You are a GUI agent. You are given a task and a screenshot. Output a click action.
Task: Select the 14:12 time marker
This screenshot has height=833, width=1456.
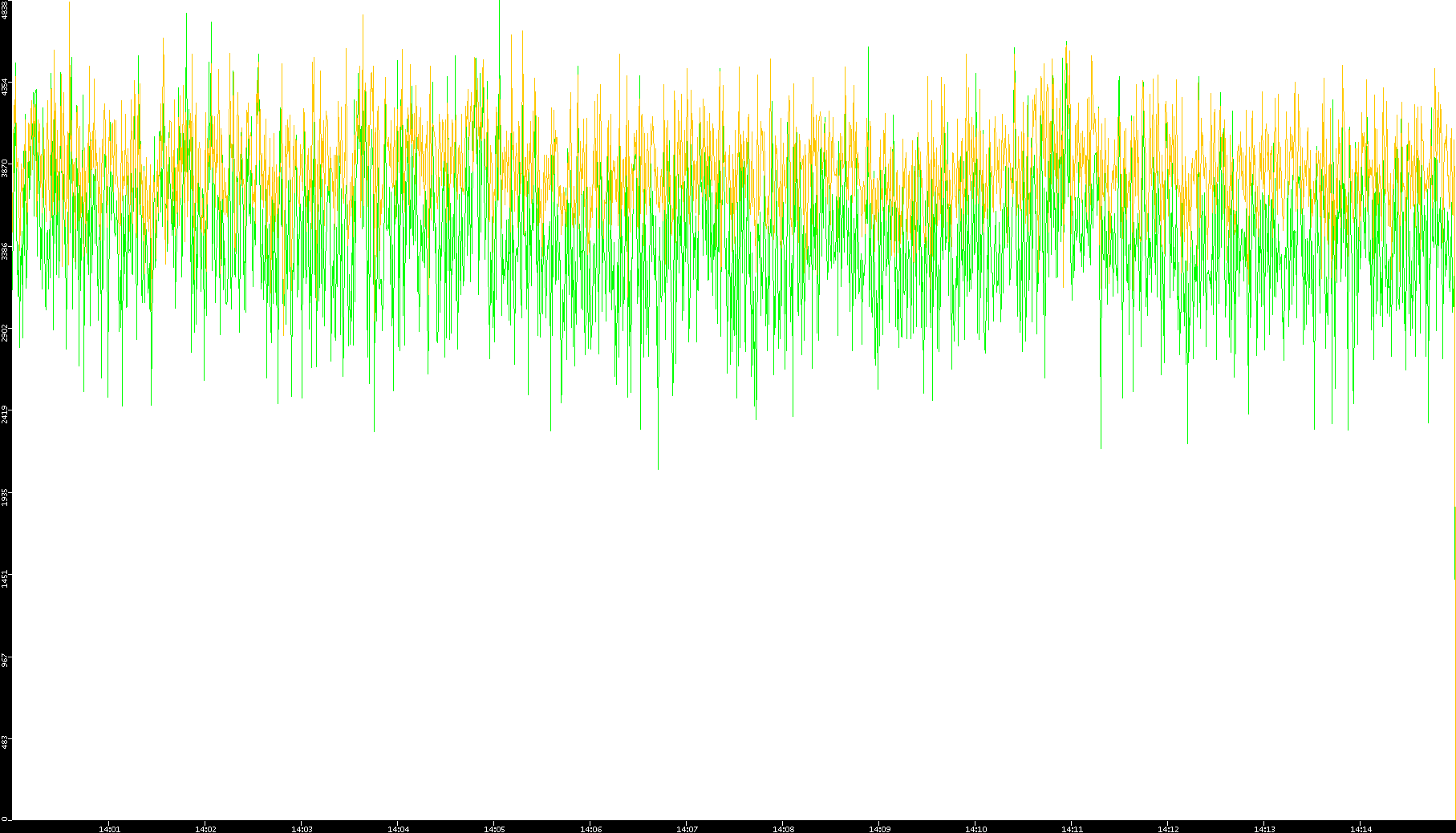[1168, 829]
